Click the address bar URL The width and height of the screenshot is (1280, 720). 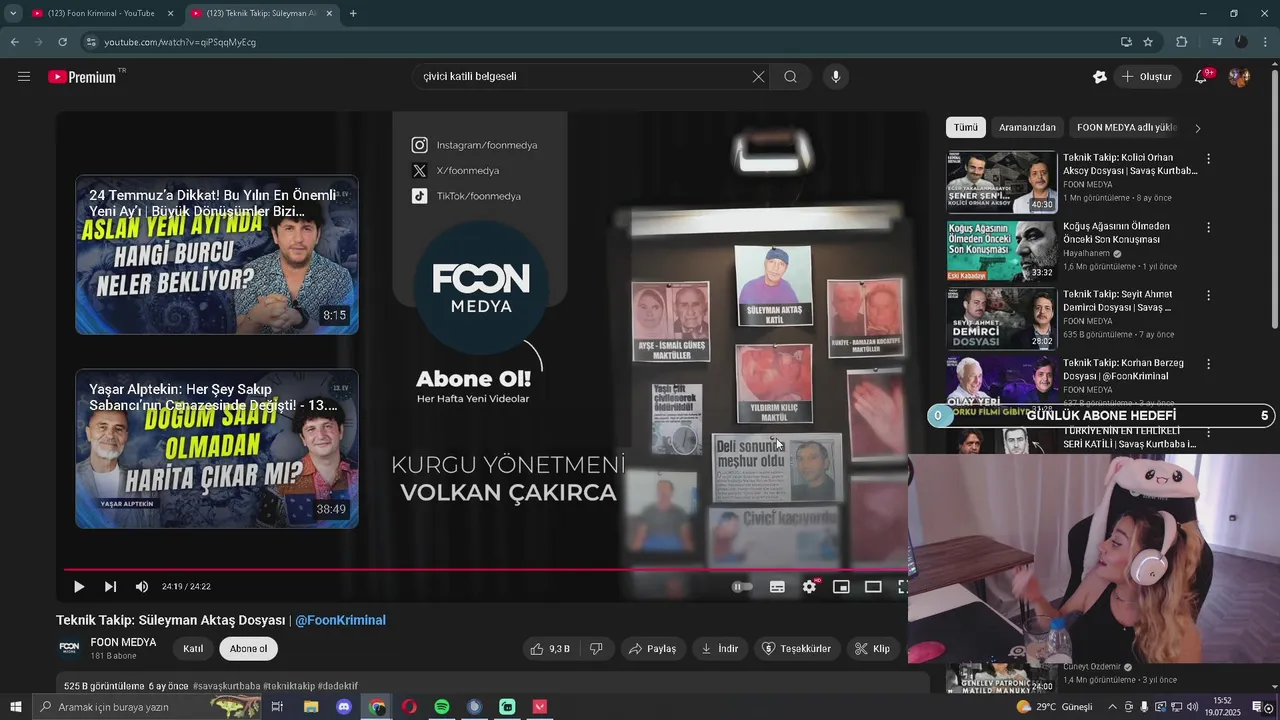click(x=180, y=42)
